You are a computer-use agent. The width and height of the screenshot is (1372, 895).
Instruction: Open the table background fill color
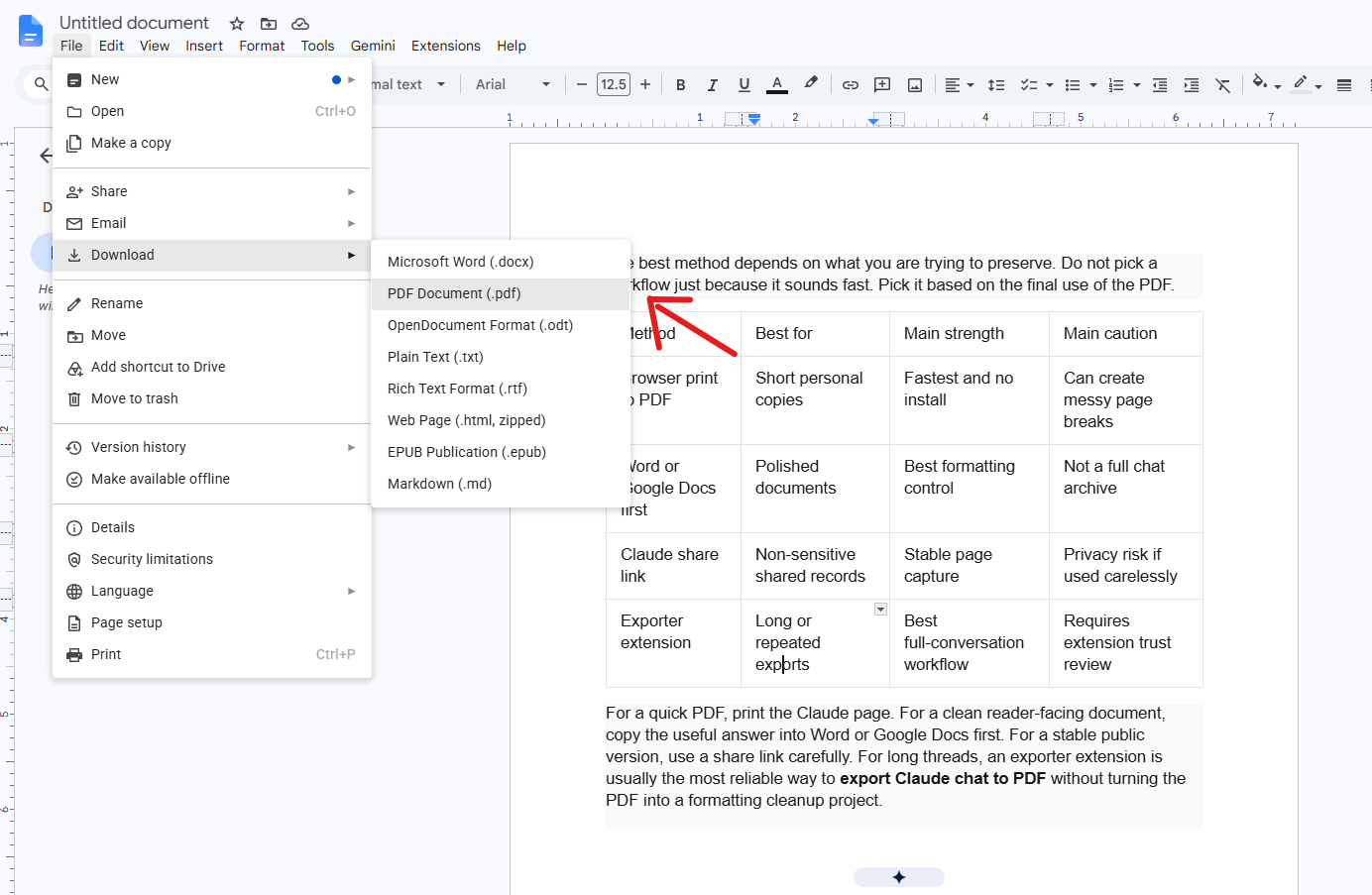[1266, 84]
